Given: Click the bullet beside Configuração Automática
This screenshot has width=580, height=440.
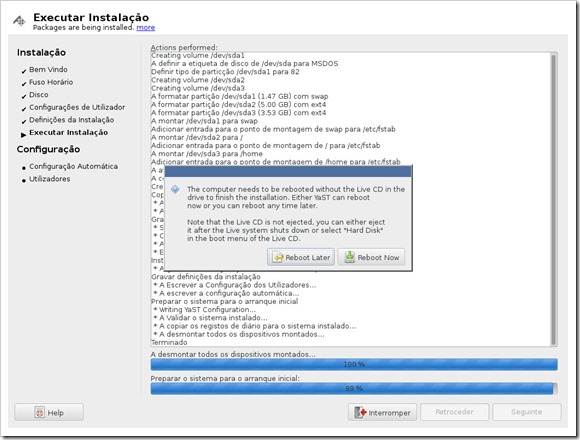Looking at the screenshot, I should point(24,168).
